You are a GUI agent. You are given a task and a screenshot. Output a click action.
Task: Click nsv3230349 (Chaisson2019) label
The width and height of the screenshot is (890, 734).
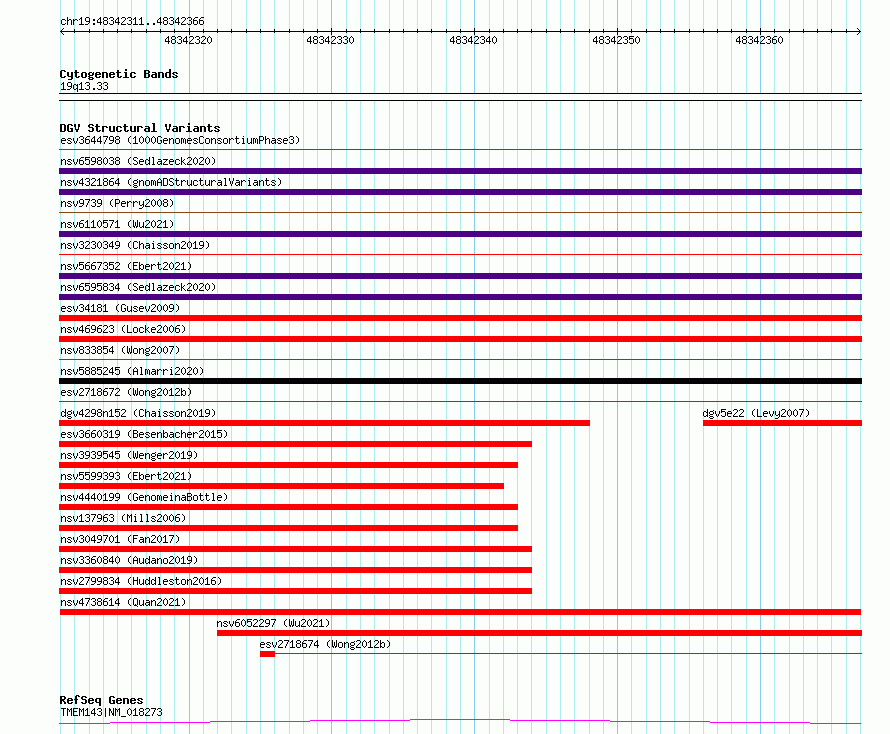tap(135, 245)
